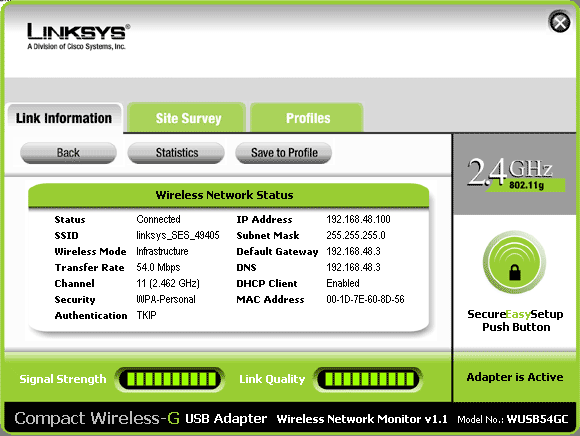580x436 pixels.
Task: Push the SecureEasySetup lock button
Action: pyautogui.click(x=515, y=263)
